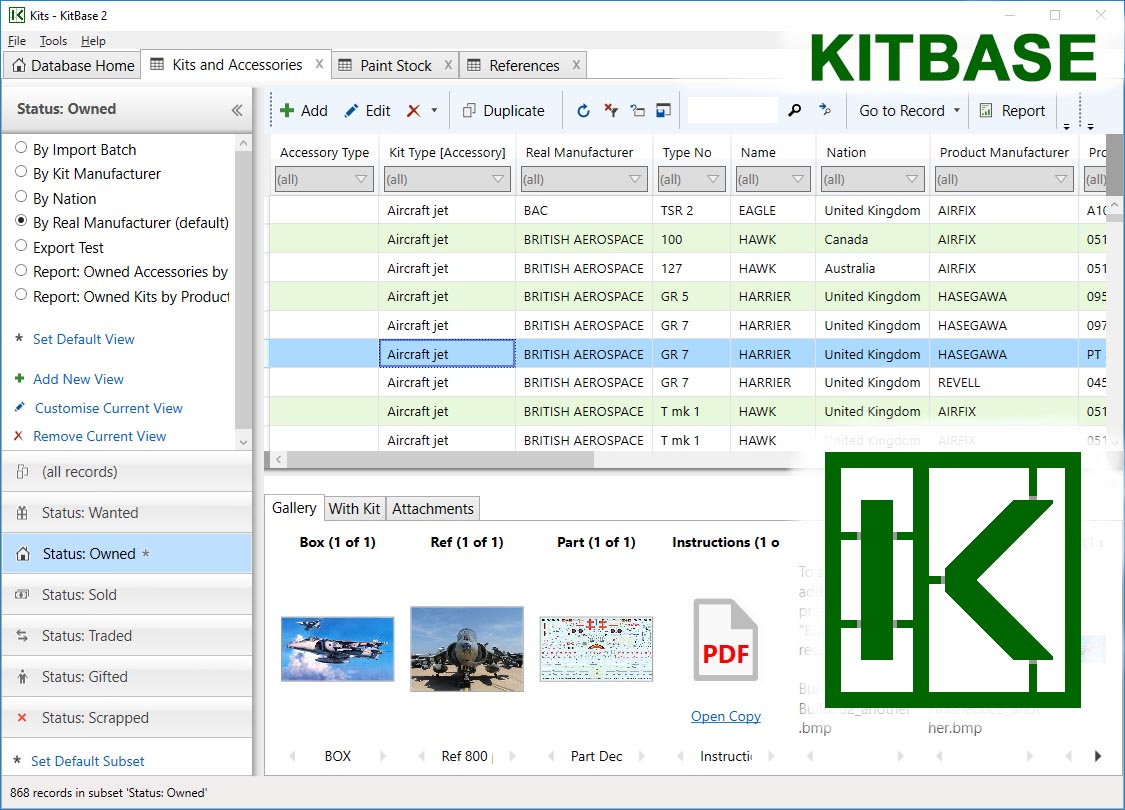
Task: Click the save layout toolbar icon
Action: coord(664,110)
